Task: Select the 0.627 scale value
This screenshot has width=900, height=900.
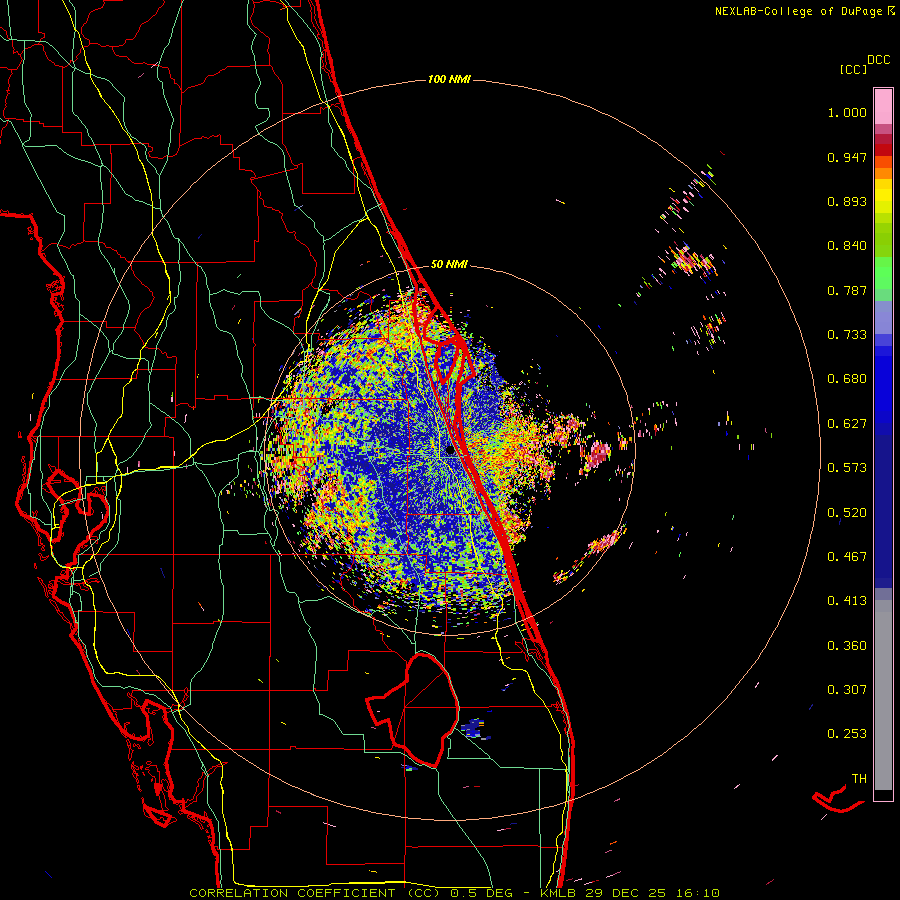Action: [847, 424]
